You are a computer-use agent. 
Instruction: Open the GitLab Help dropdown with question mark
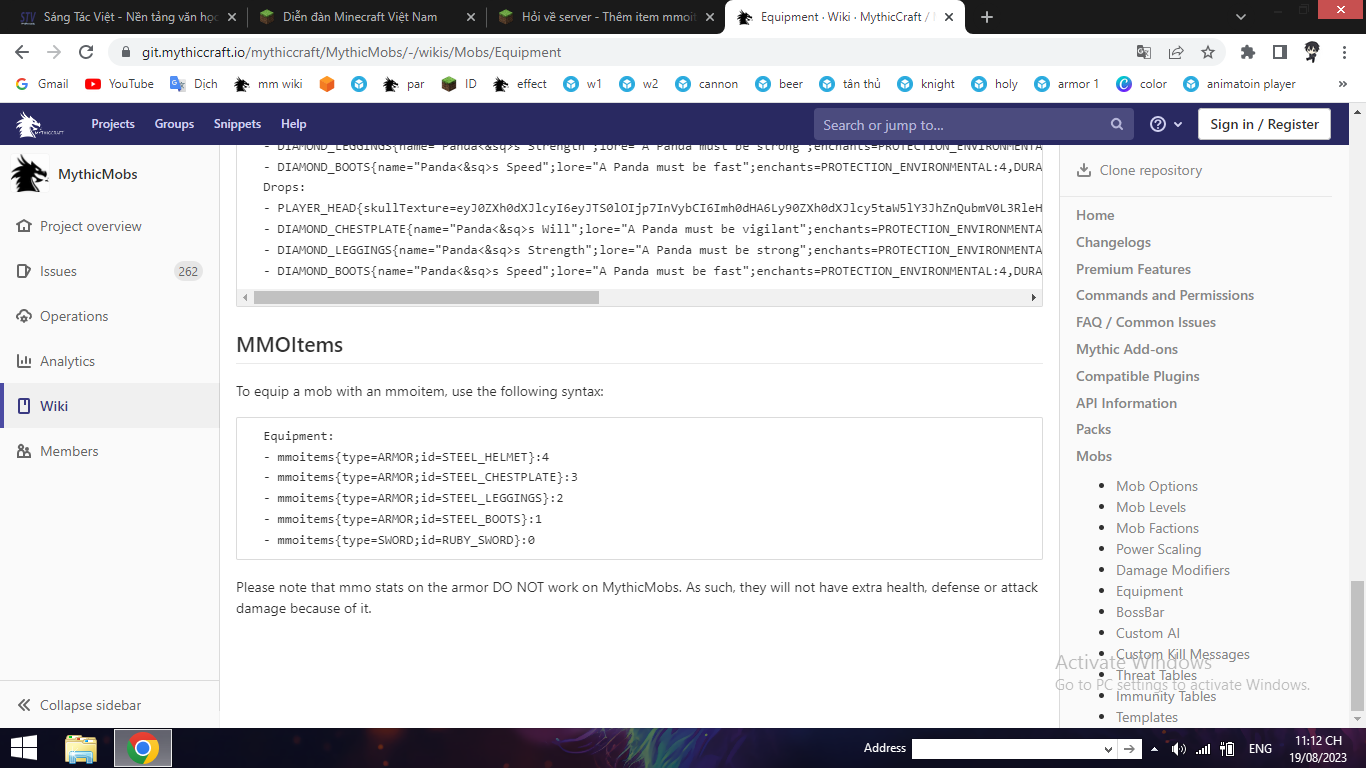pyautogui.click(x=1166, y=124)
